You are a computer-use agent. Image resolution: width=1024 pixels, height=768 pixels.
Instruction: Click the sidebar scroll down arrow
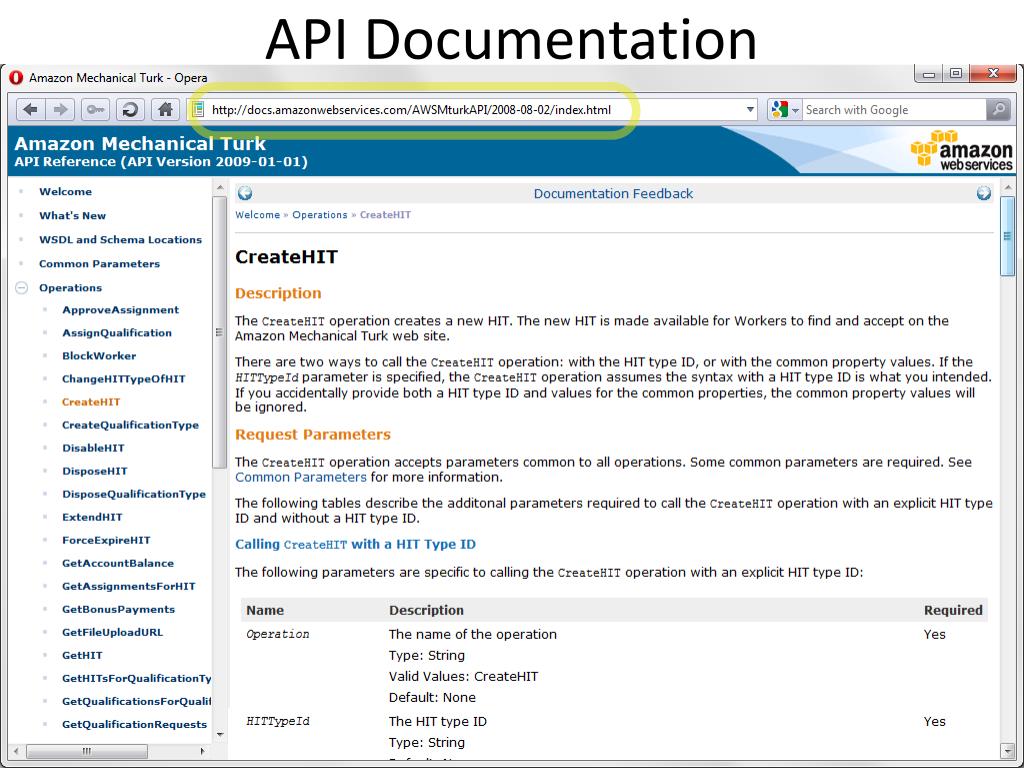pos(219,735)
